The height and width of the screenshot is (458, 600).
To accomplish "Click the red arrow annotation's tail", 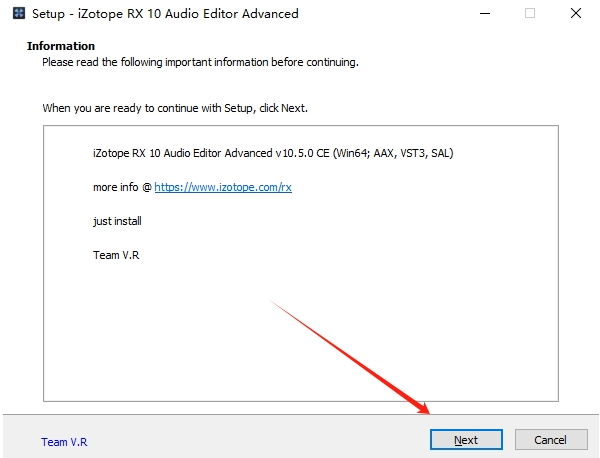I will pyautogui.click(x=273, y=298).
